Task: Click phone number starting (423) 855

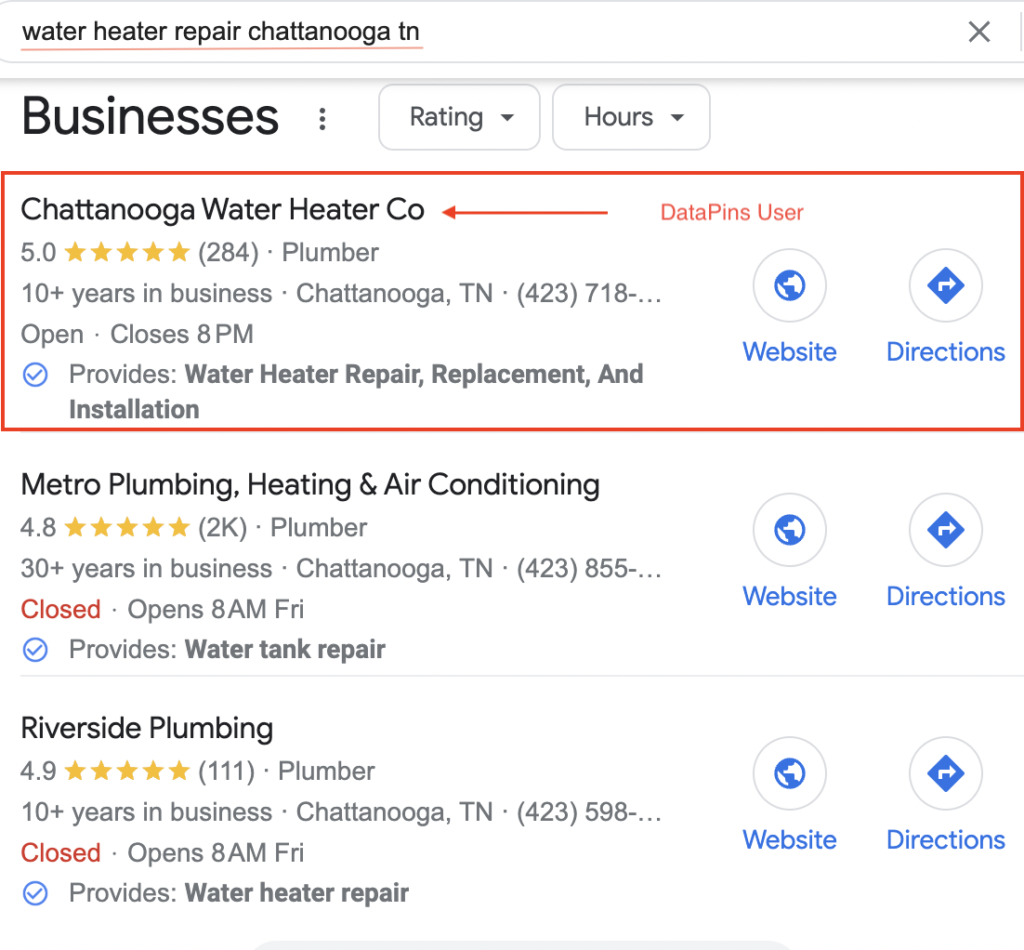Action: tap(589, 568)
